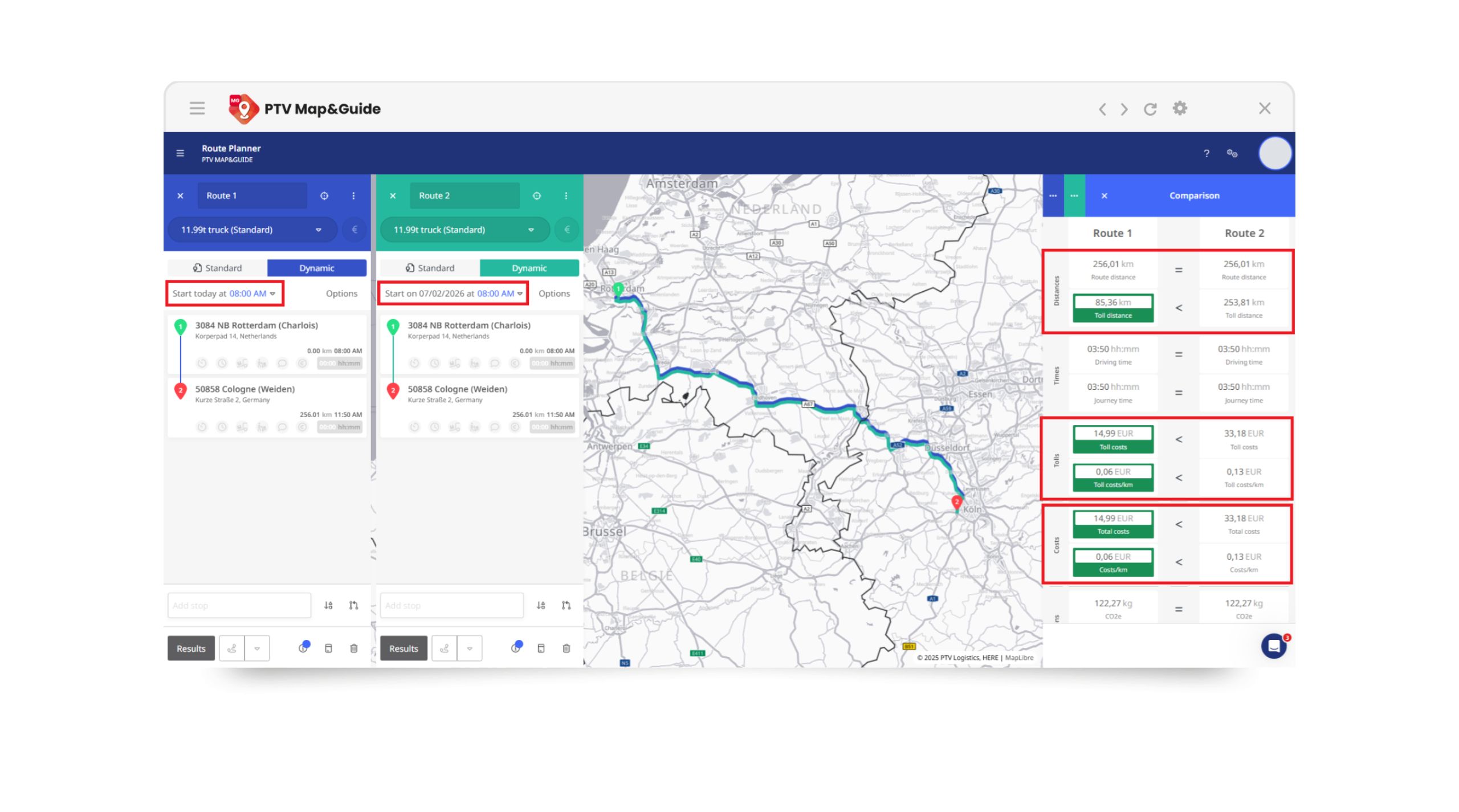Delete Route 1 with the trash icon

[x=354, y=648]
